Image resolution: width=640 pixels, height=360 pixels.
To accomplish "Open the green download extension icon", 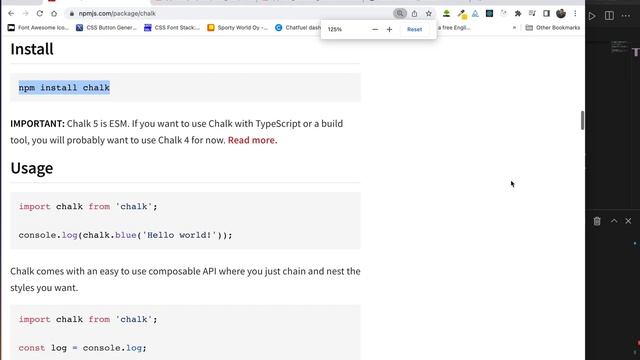I will point(447,13).
